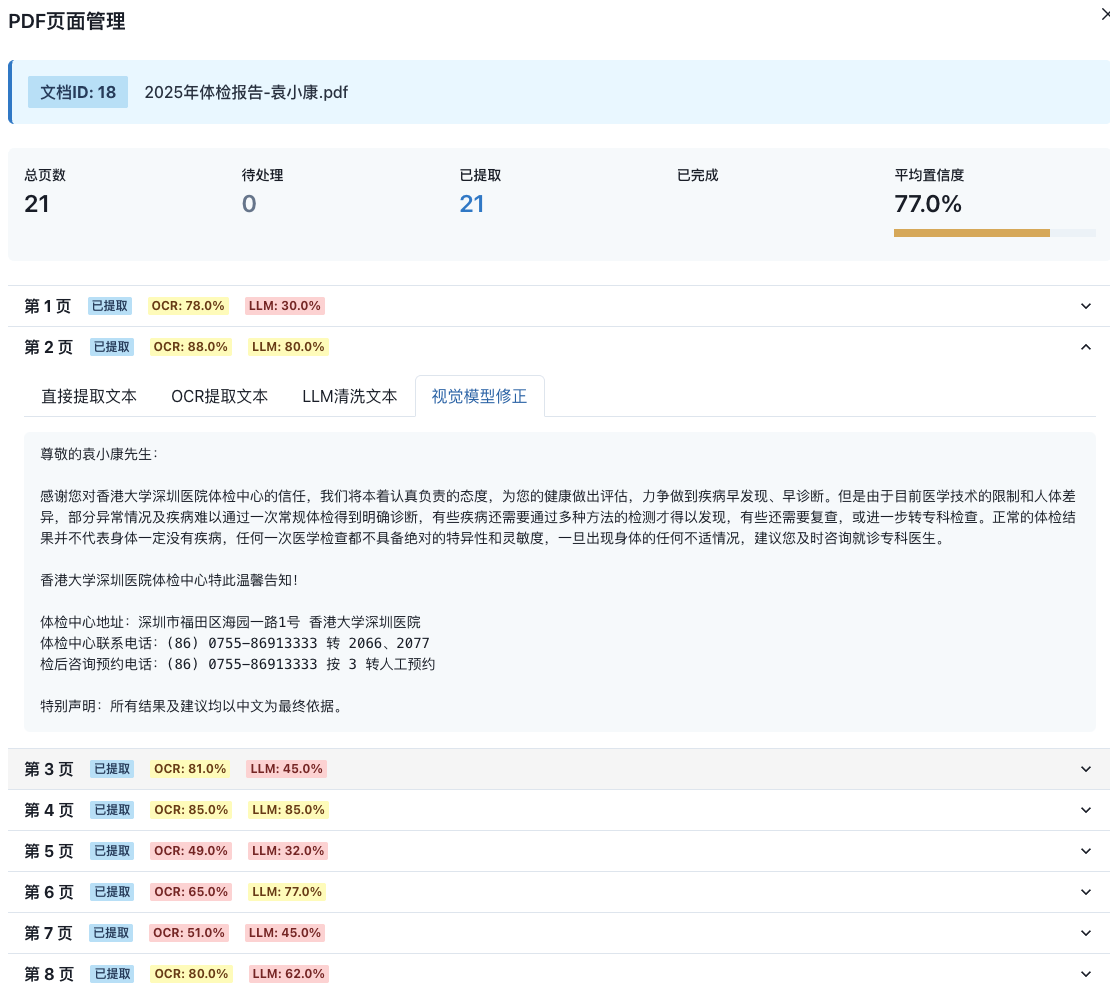The image size is (1110, 983).
Task: Select the filename 2025年体检报告-袁小康.pdf
Action: pyautogui.click(x=246, y=92)
